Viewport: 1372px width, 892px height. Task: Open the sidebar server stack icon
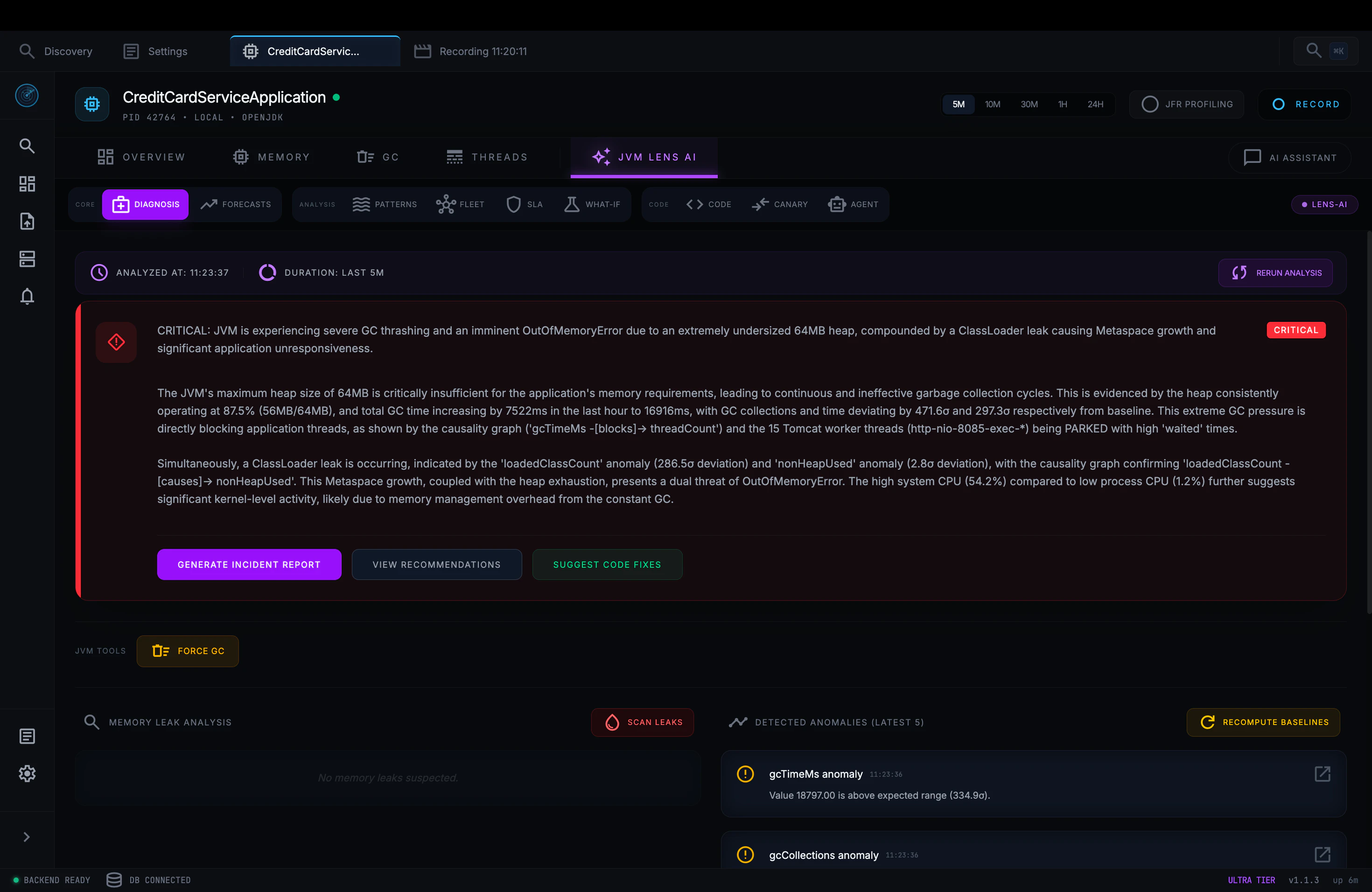tap(27, 259)
